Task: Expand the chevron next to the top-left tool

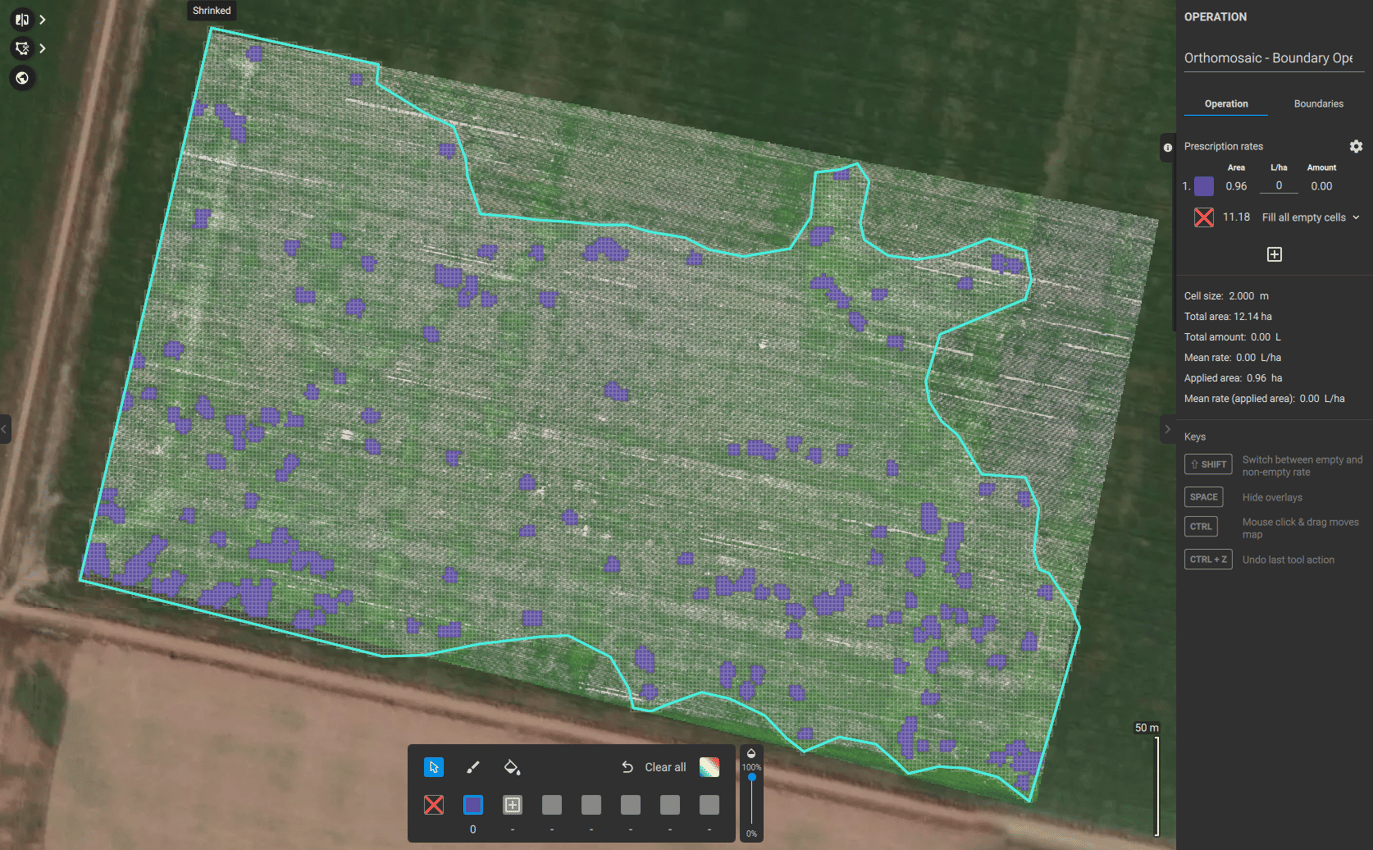Action: [x=42, y=18]
